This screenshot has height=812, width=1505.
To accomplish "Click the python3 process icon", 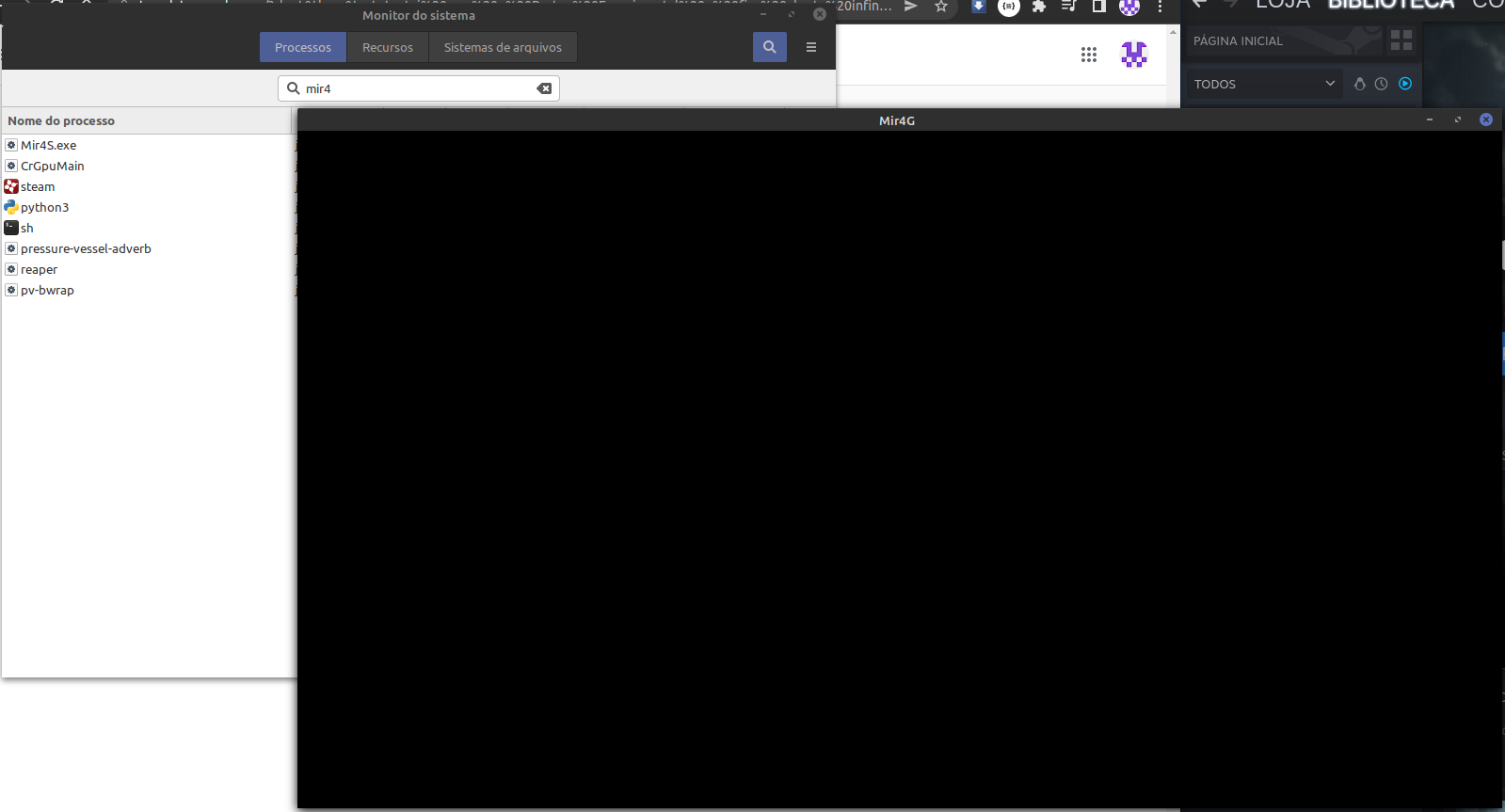I will pos(11,207).
